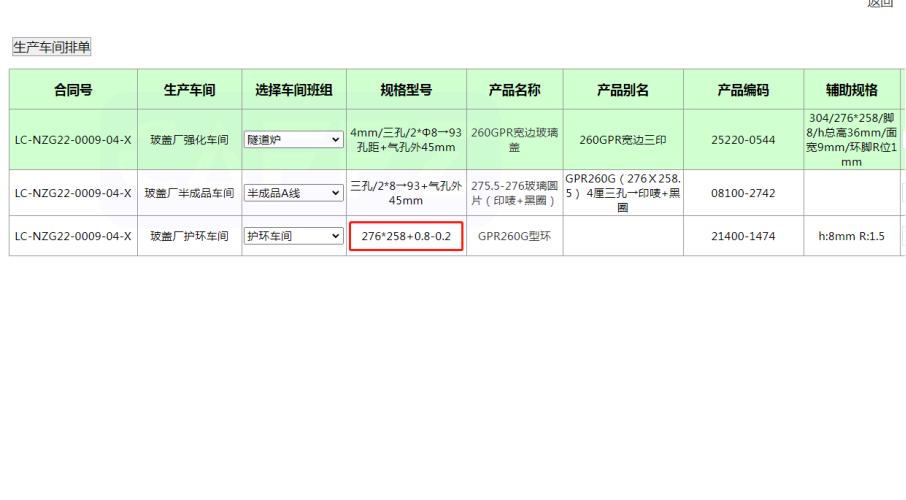906x500 pixels.
Task: Click the 生产车间排单 button
Action: click(x=51, y=47)
